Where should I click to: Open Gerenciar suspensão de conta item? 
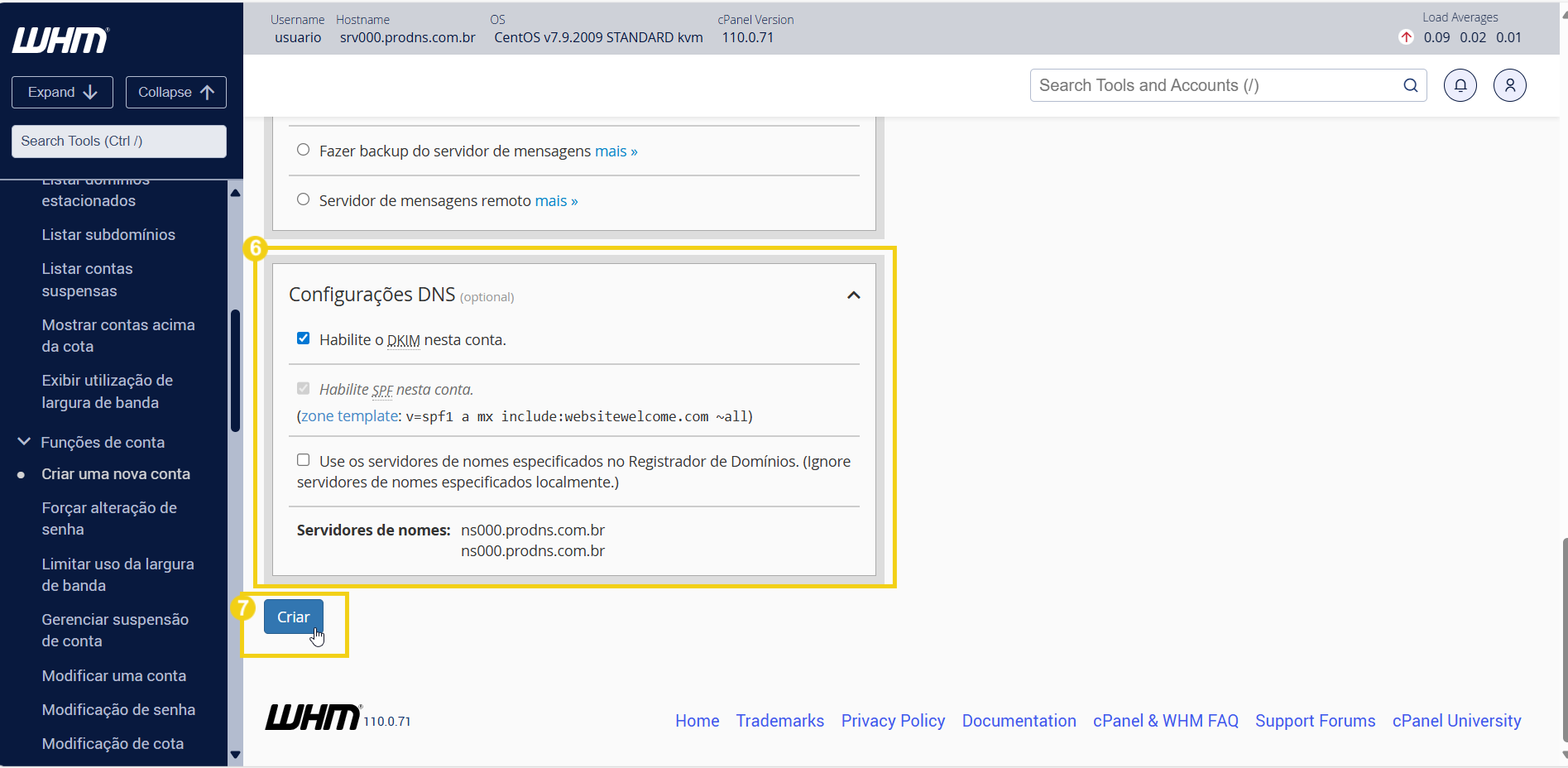[x=115, y=631]
